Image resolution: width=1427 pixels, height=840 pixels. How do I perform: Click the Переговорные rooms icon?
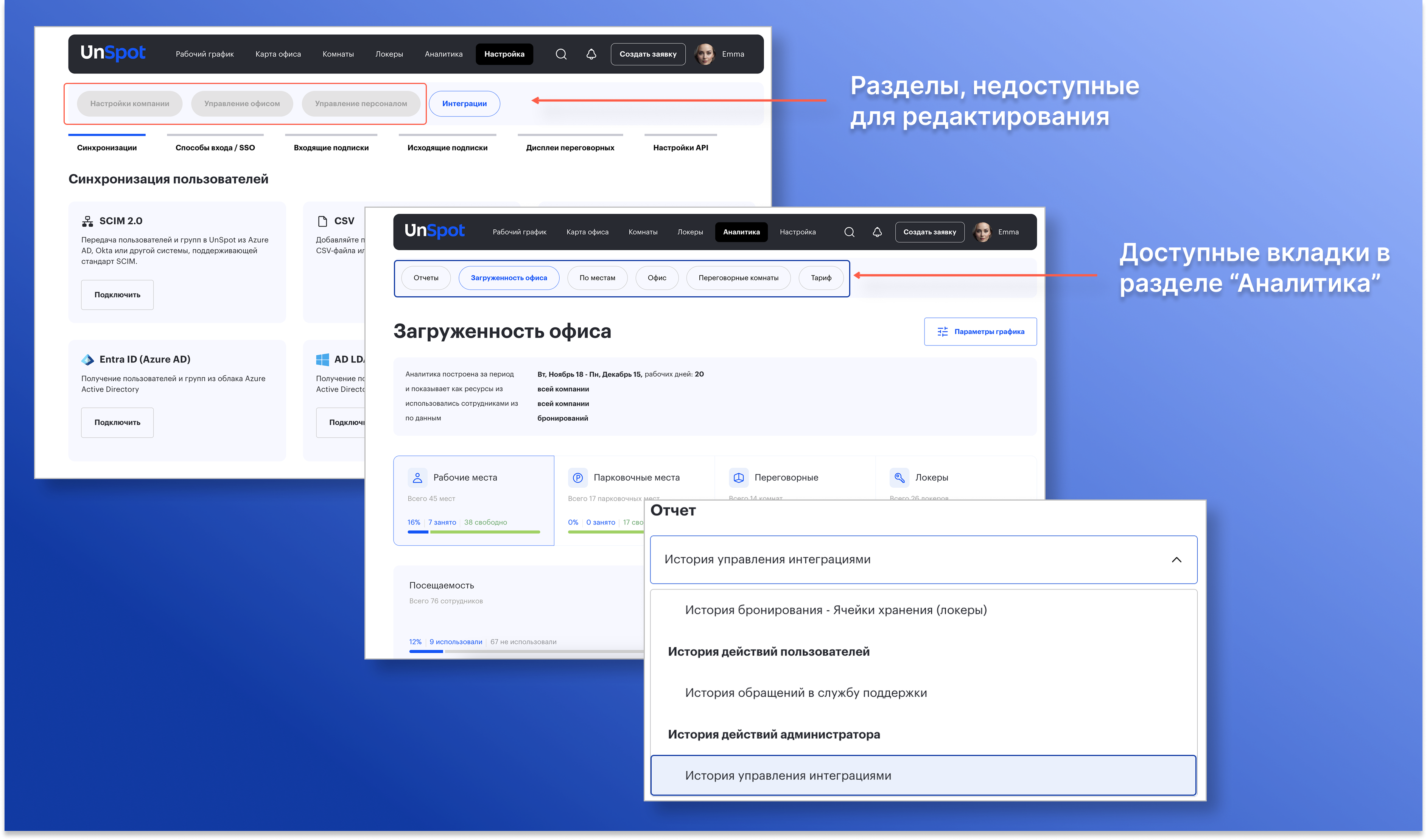[x=738, y=478]
